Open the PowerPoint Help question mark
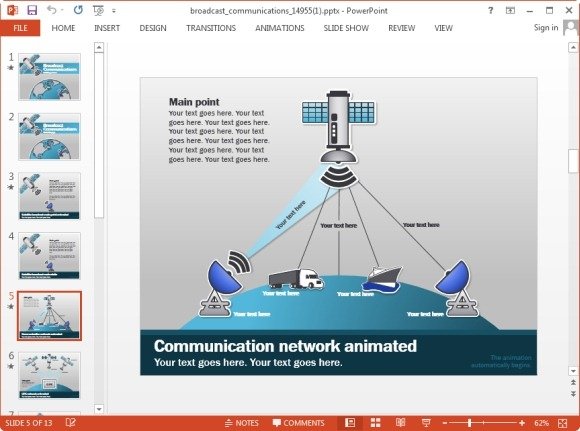Image resolution: width=580 pixels, height=431 pixels. pyautogui.click(x=490, y=10)
